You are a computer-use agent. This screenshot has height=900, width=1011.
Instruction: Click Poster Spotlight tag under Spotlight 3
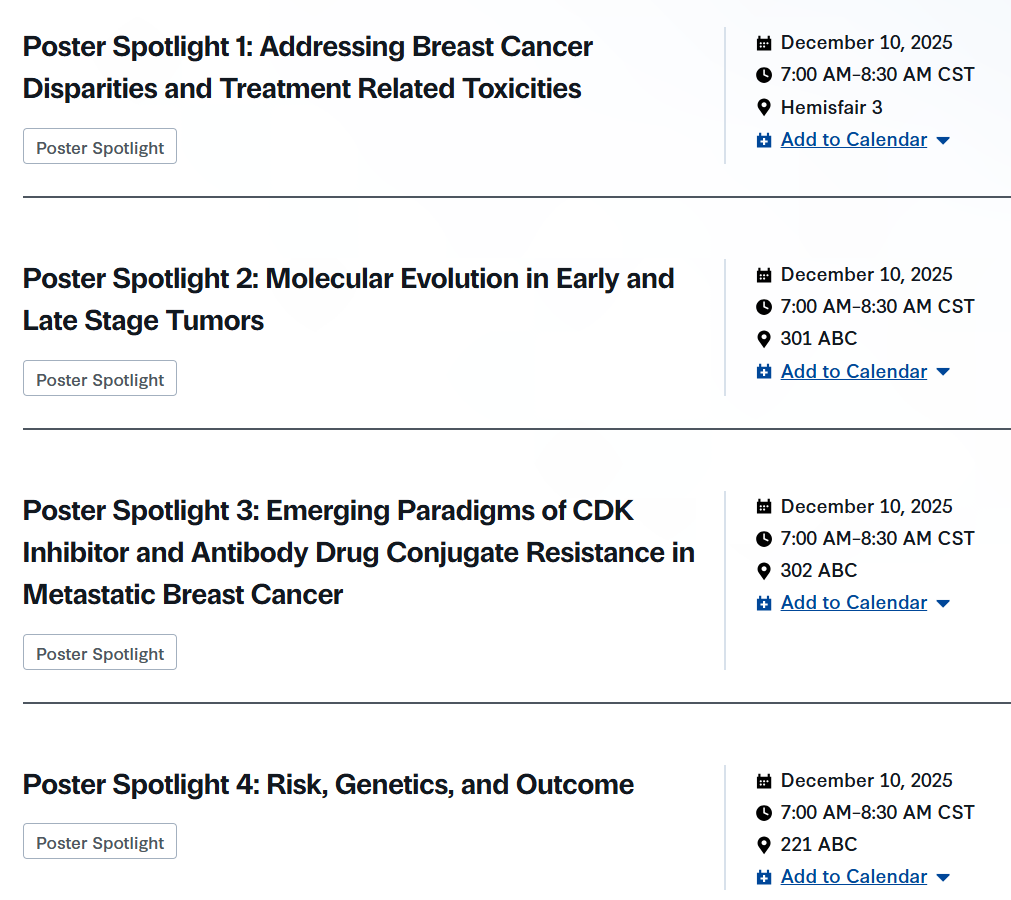tap(100, 653)
